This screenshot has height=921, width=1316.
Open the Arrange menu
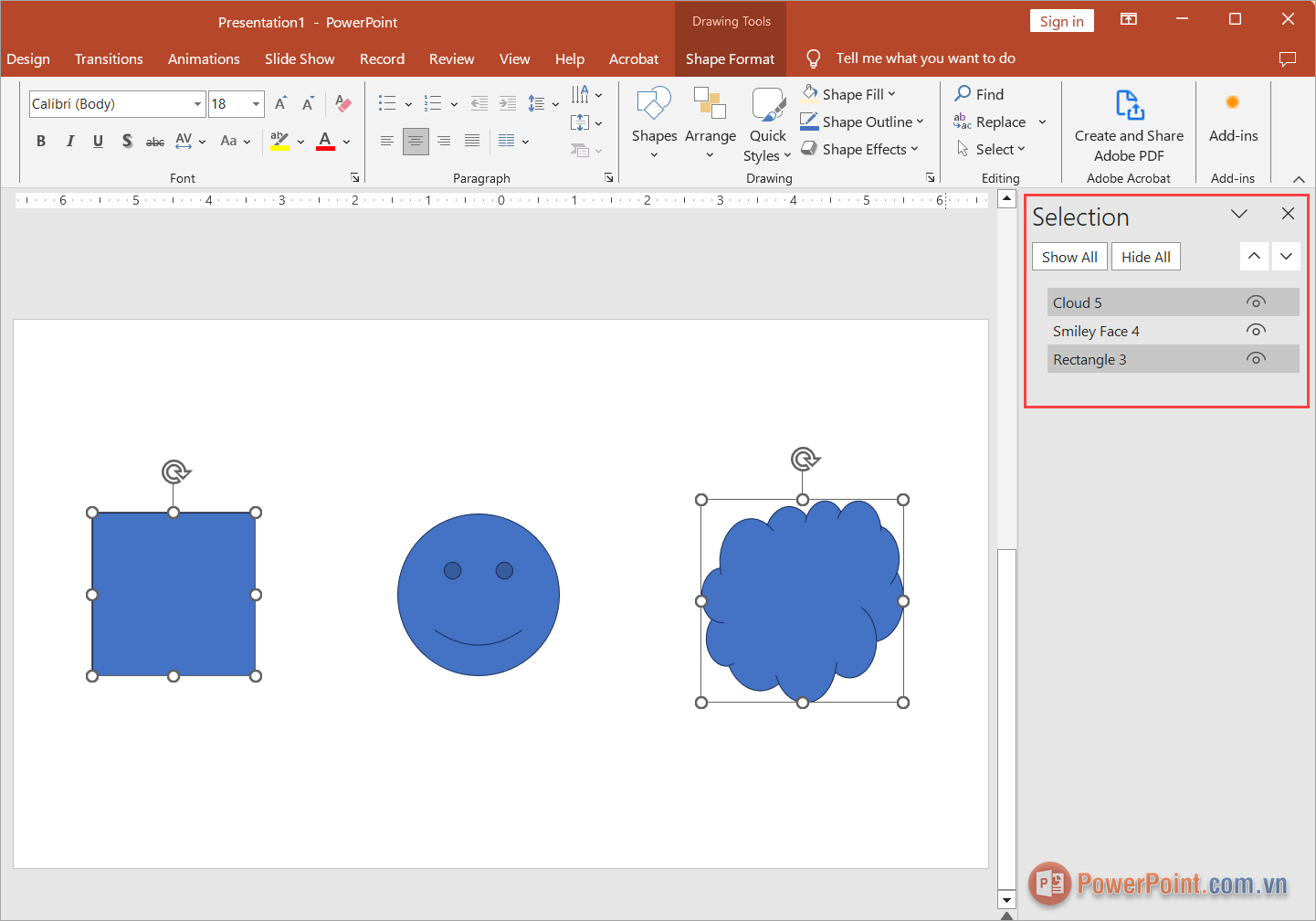[710, 124]
